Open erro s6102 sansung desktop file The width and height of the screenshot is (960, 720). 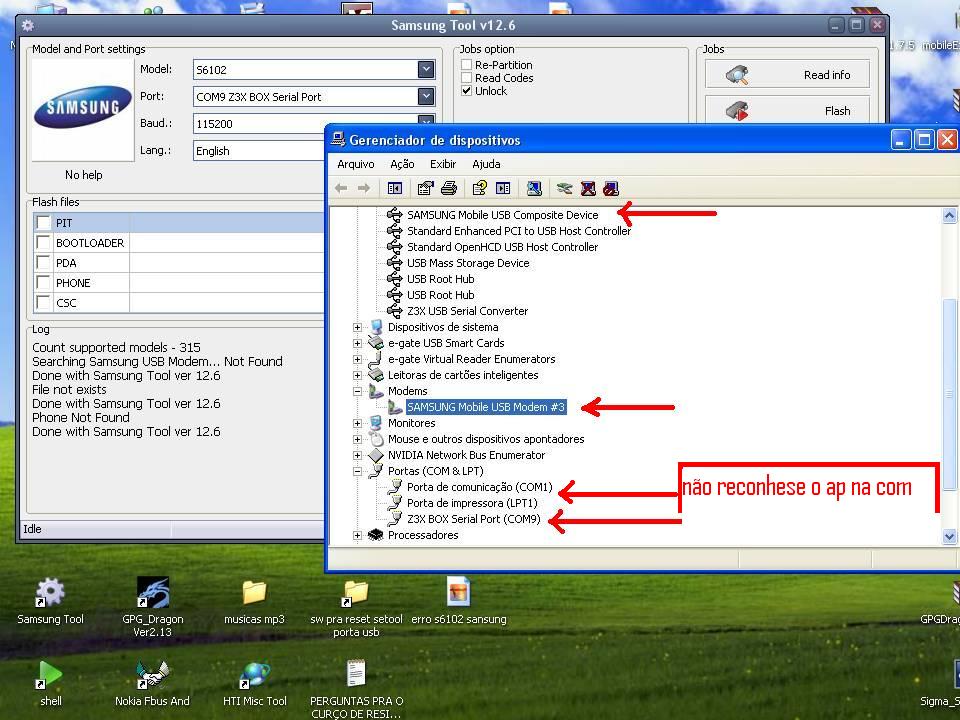click(x=459, y=601)
